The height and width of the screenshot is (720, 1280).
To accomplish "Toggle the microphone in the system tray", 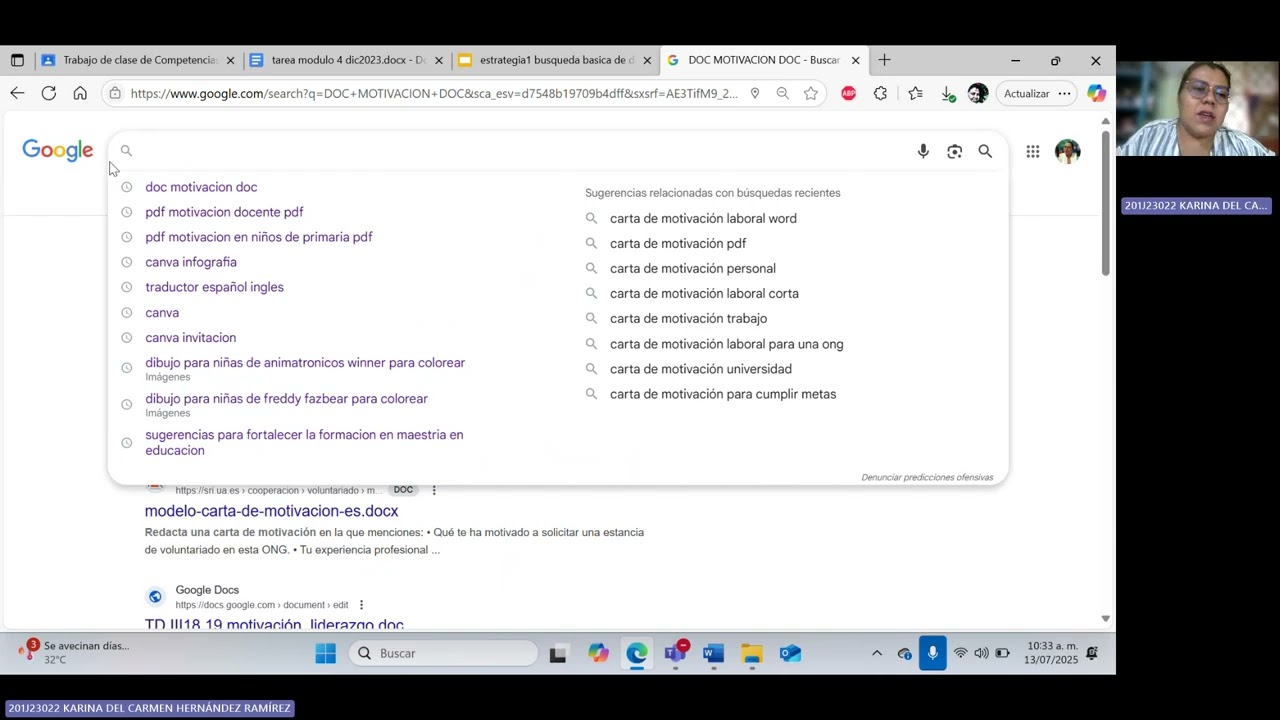I will 932,653.
